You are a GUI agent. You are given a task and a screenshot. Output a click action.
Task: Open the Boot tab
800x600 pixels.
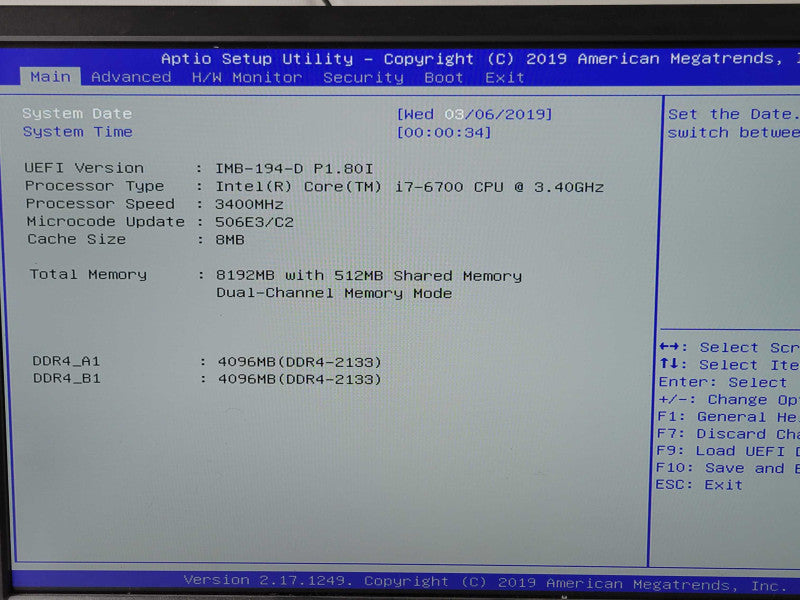443,78
